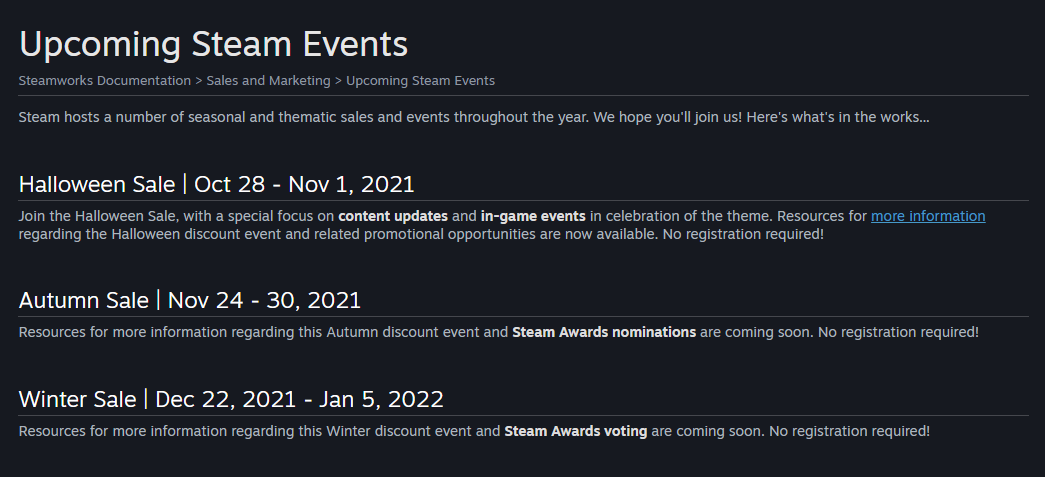Click the bold 'content updates' text

(x=393, y=217)
